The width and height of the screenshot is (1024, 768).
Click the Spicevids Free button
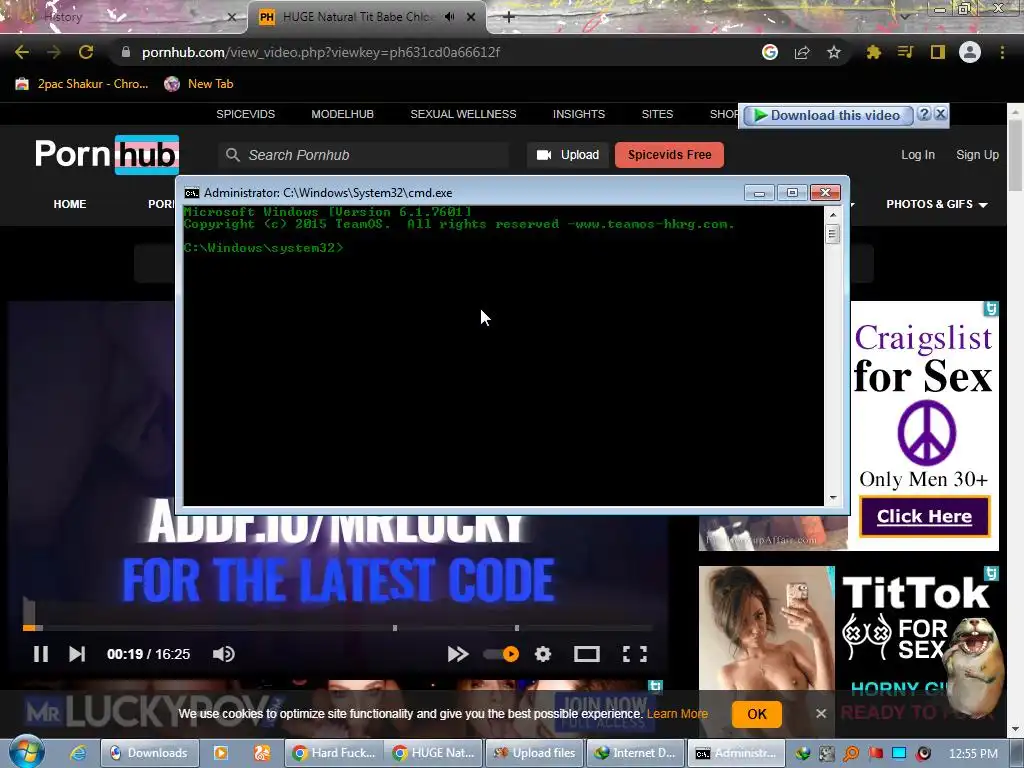pos(669,155)
